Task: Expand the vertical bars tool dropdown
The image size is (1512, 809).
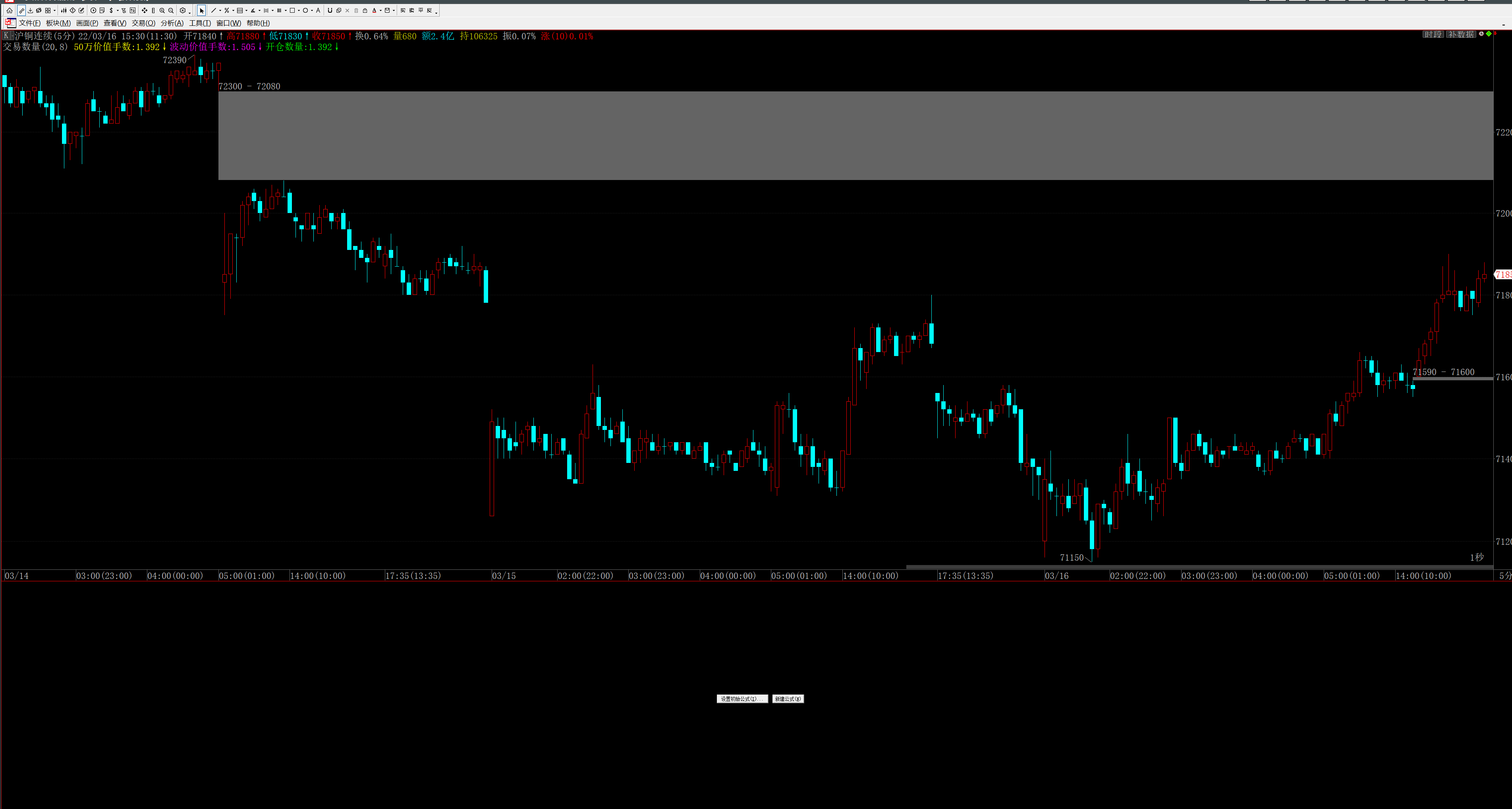Action: (247, 11)
